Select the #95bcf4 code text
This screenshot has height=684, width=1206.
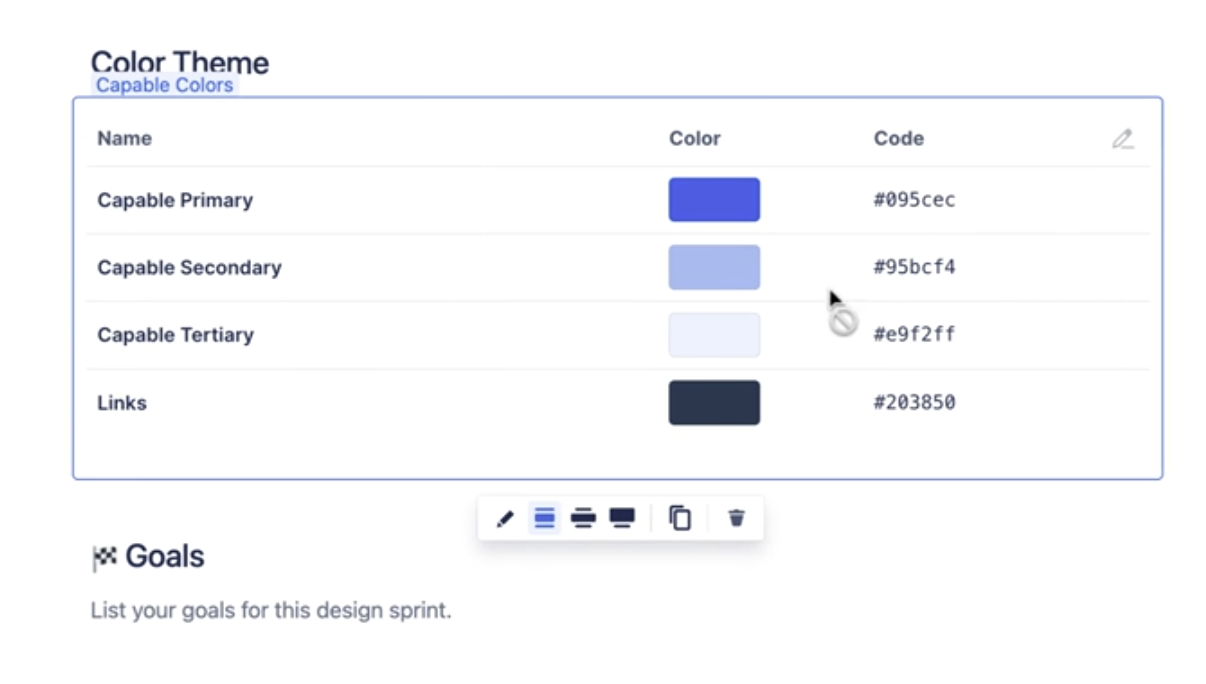[x=914, y=267]
